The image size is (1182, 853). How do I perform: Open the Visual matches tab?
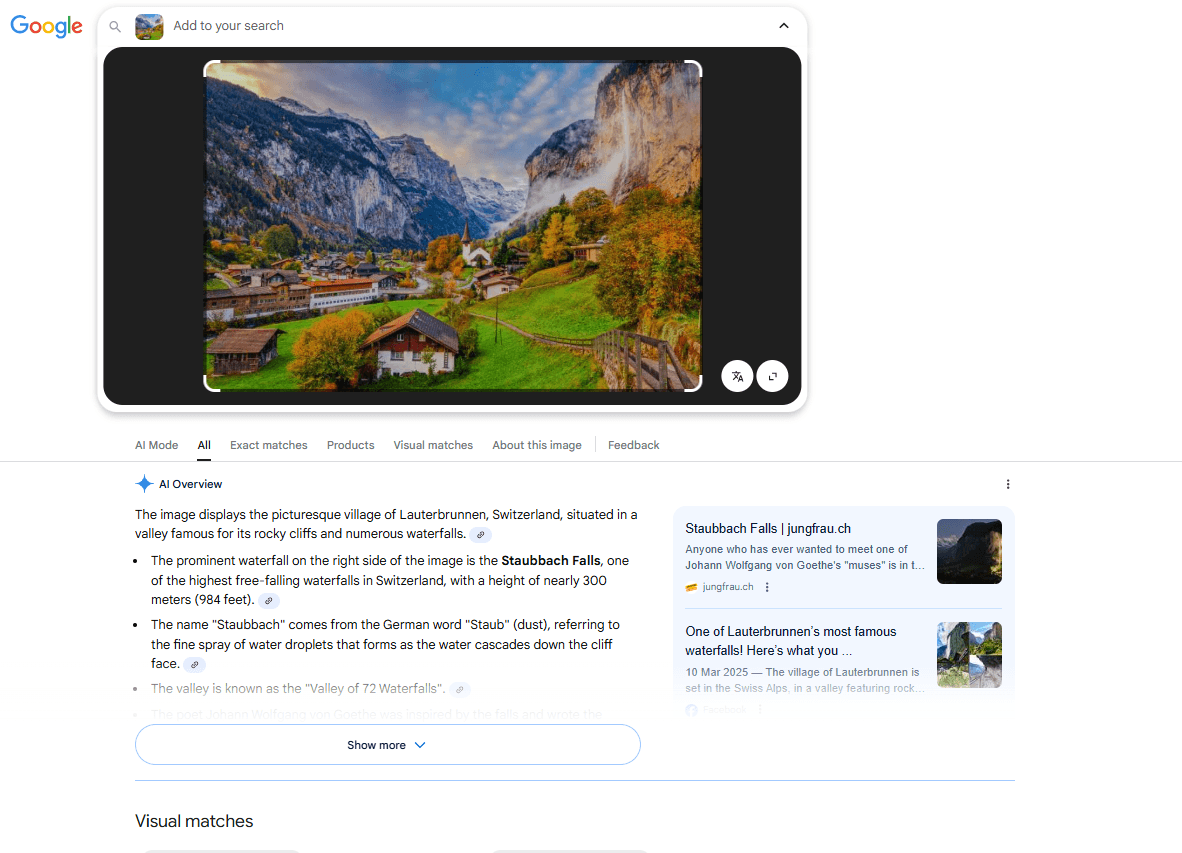click(x=432, y=445)
